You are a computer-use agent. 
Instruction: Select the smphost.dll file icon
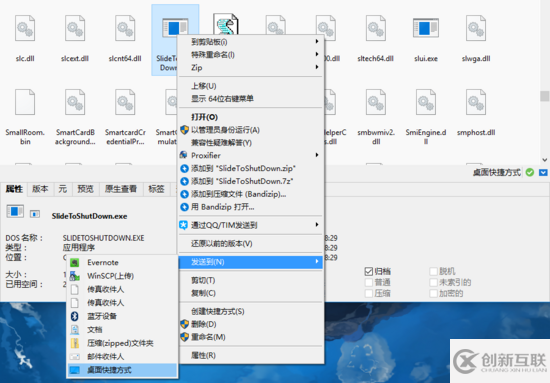476,102
